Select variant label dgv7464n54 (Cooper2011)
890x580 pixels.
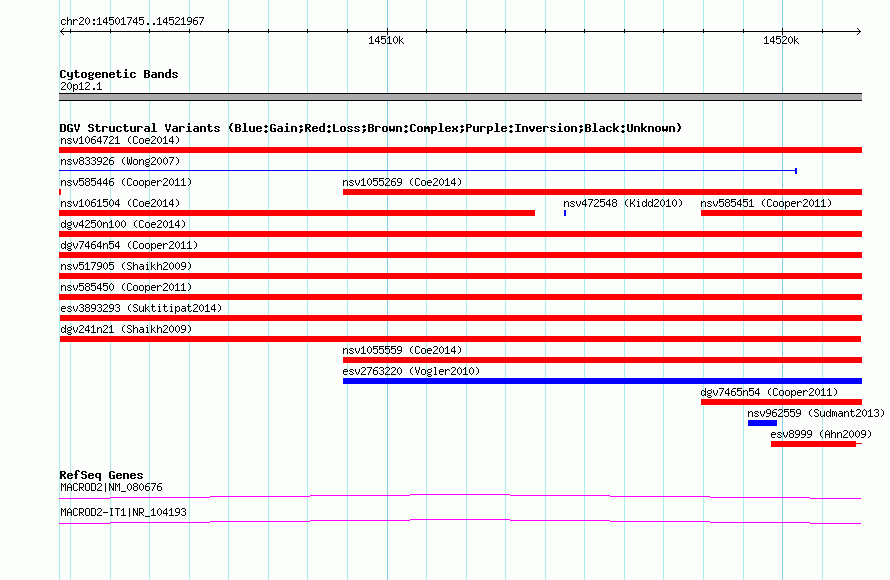[x=129, y=245]
